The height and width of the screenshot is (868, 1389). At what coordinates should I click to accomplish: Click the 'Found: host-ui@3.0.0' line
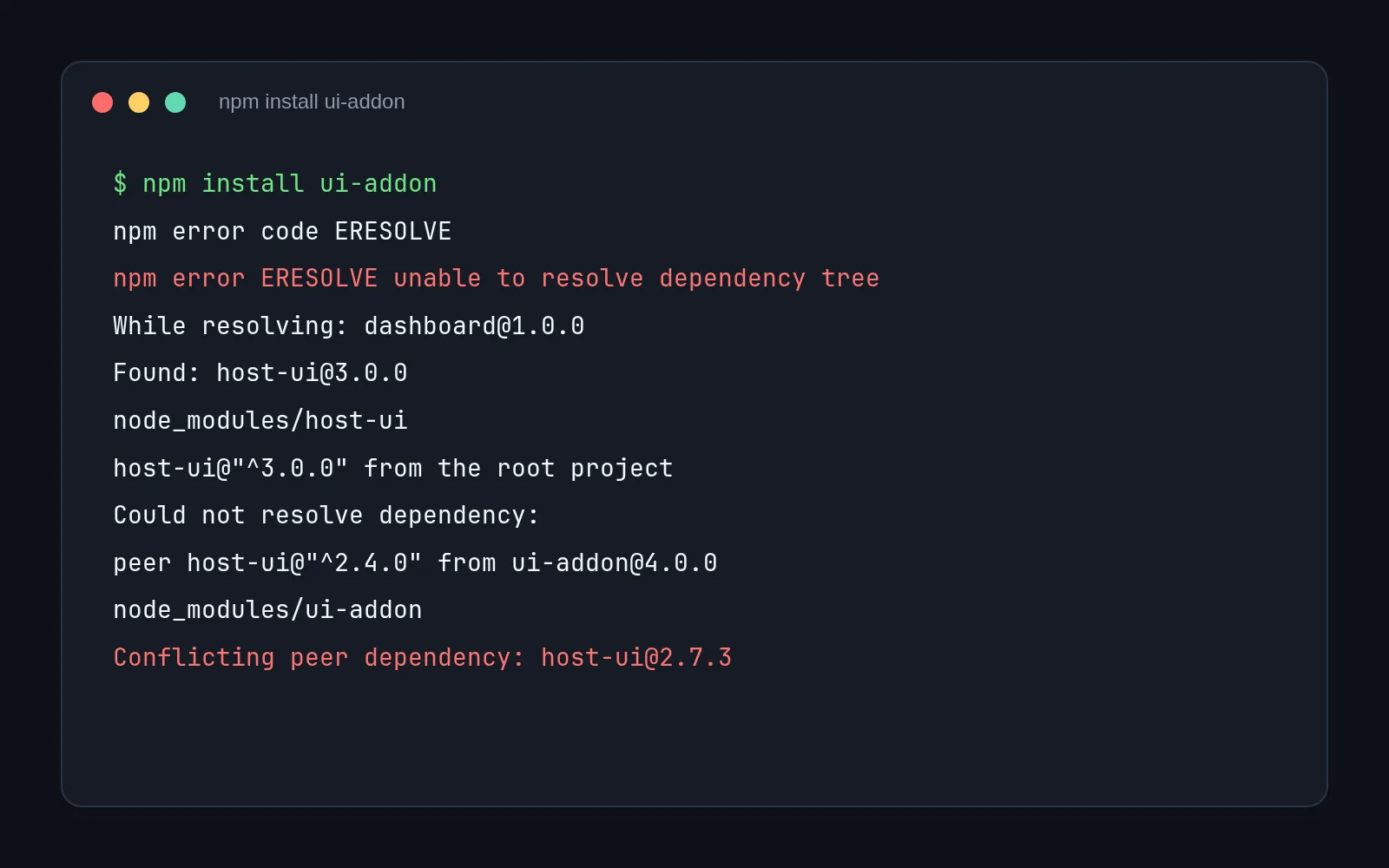[260, 373]
